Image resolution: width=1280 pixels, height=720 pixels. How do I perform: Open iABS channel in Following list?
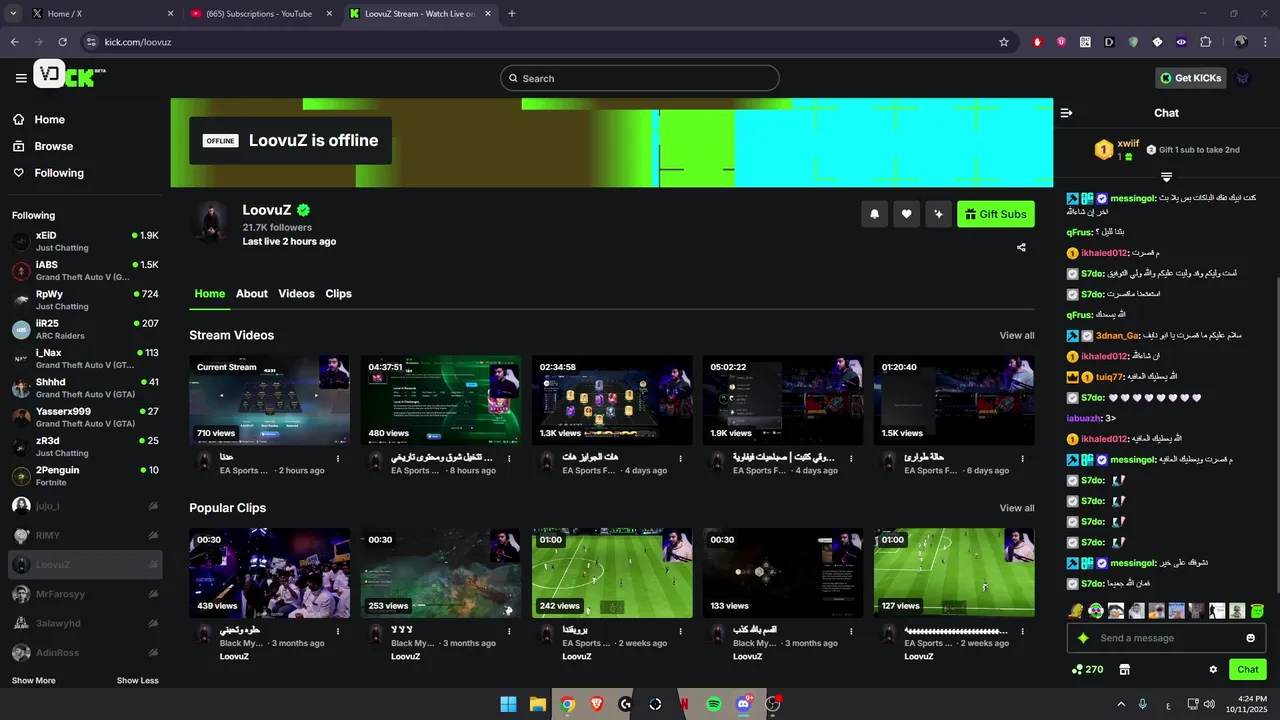tap(85, 270)
